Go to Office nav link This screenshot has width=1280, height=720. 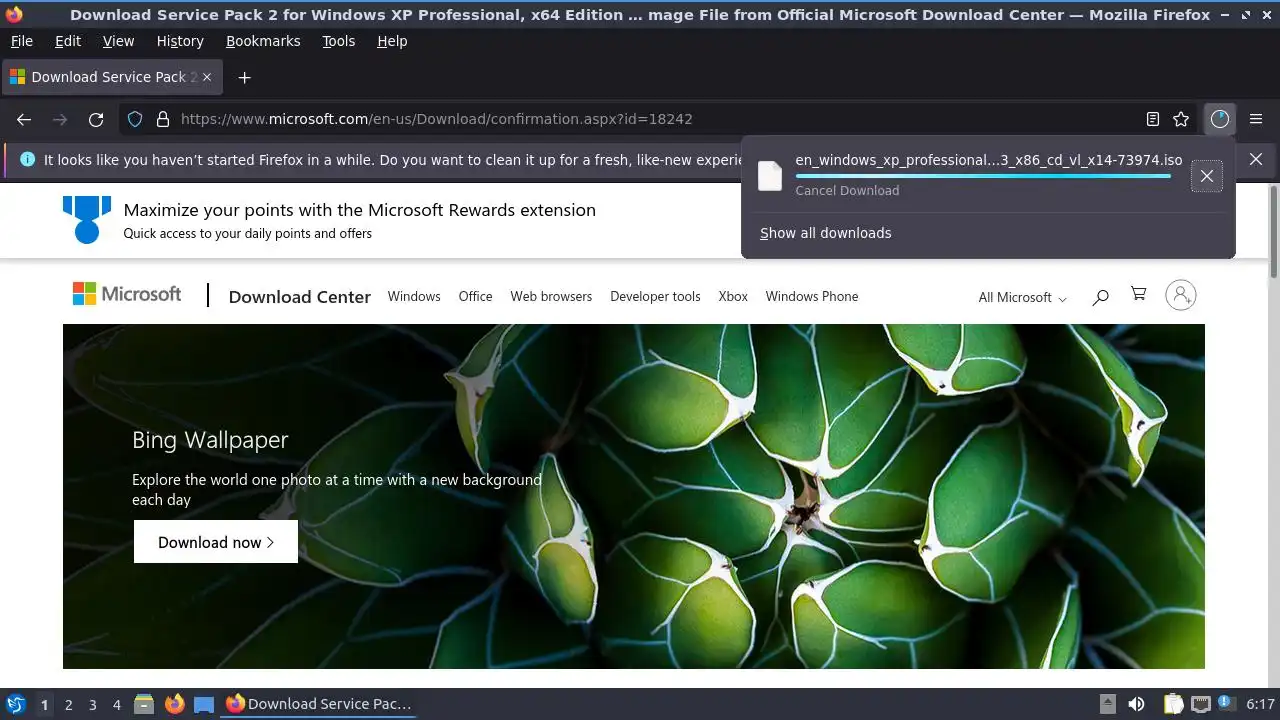click(x=475, y=296)
